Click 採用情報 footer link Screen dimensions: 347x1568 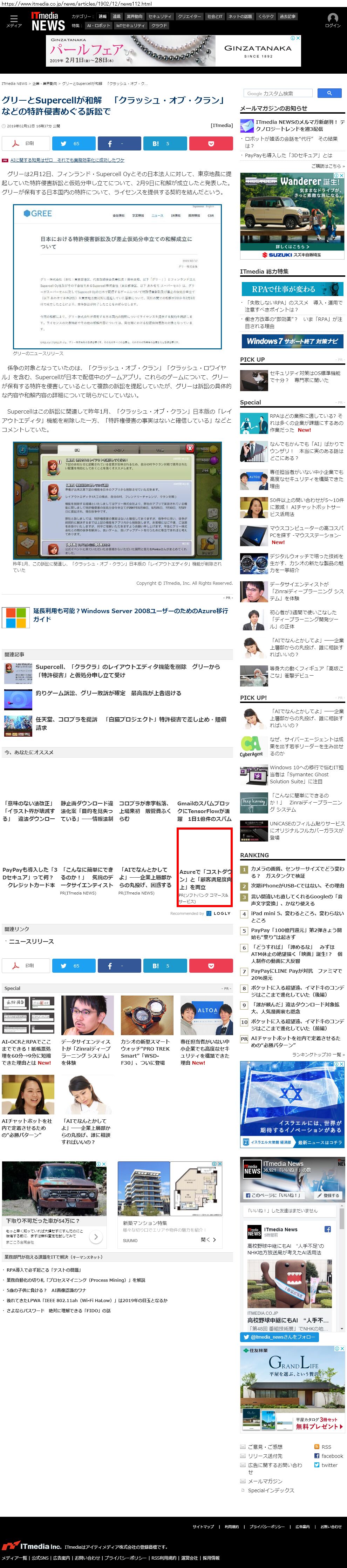click(211, 1558)
